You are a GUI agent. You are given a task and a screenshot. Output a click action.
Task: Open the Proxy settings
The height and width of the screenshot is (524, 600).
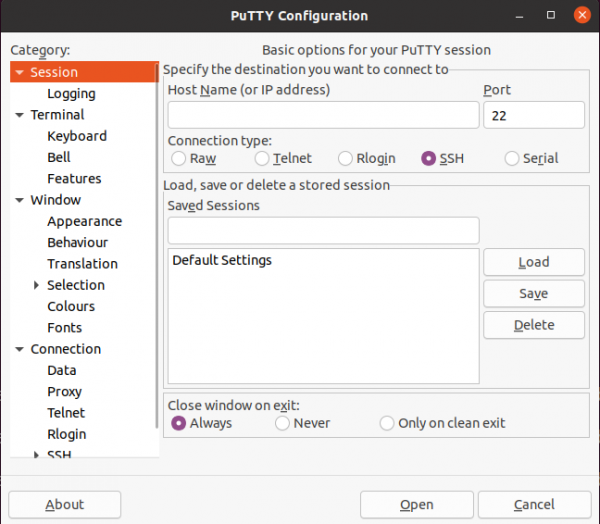click(x=65, y=392)
